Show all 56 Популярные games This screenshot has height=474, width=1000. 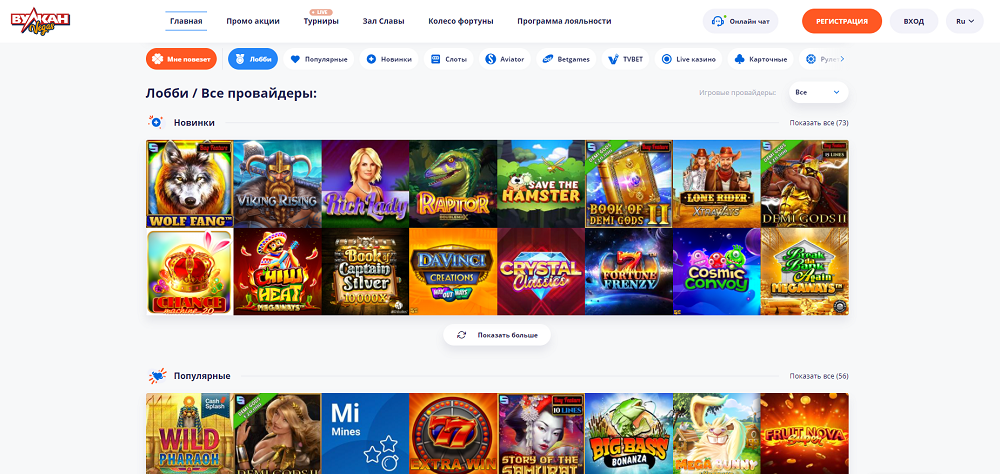pyautogui.click(x=819, y=376)
